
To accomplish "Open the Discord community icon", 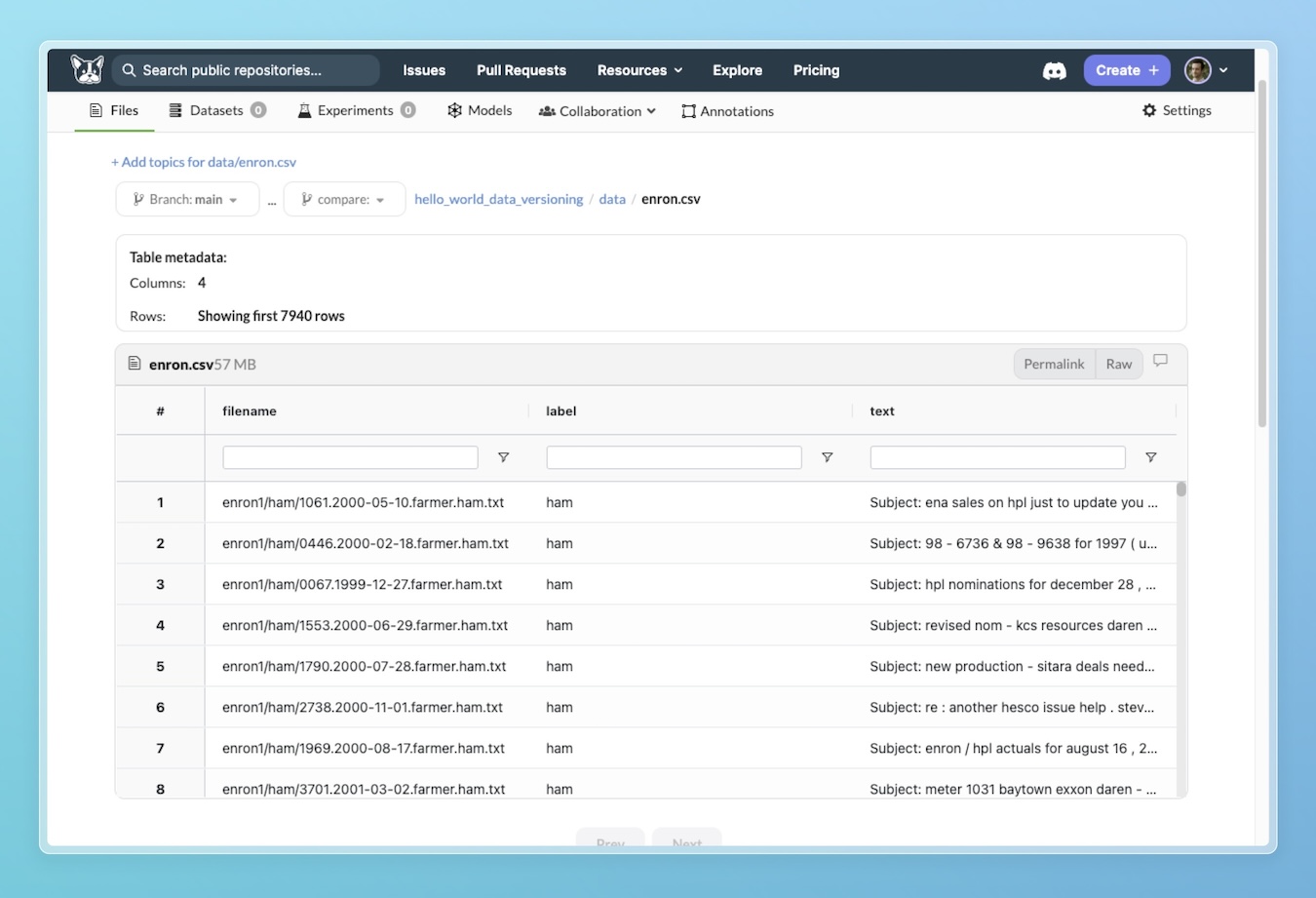I will click(1054, 69).
